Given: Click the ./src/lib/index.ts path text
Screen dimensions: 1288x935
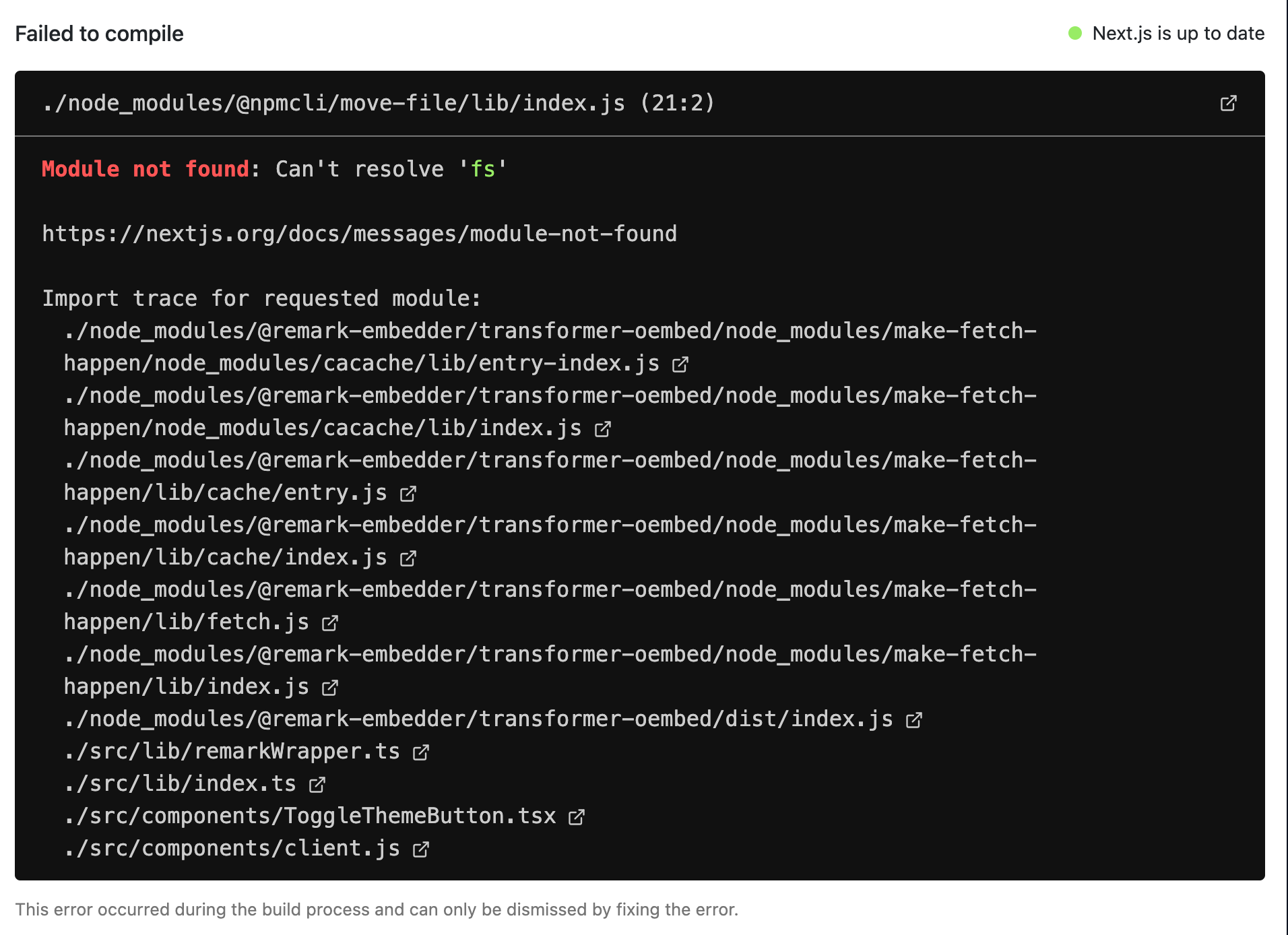Looking at the screenshot, I should [180, 783].
